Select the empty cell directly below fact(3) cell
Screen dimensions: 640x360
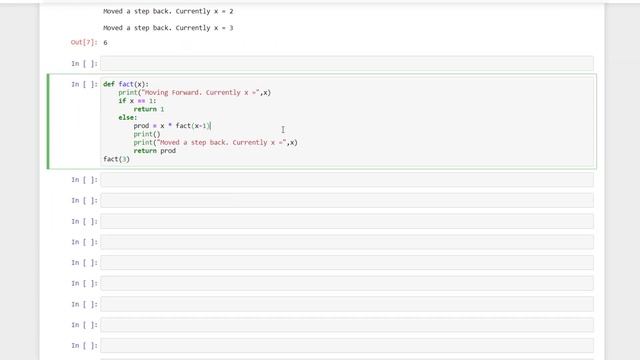(x=347, y=180)
